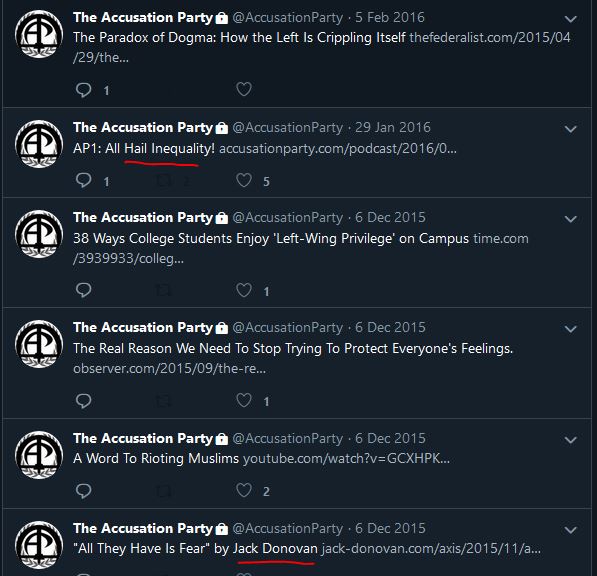Like the 38 Ways College Students tweet
This screenshot has width=597, height=576.
pos(244,290)
